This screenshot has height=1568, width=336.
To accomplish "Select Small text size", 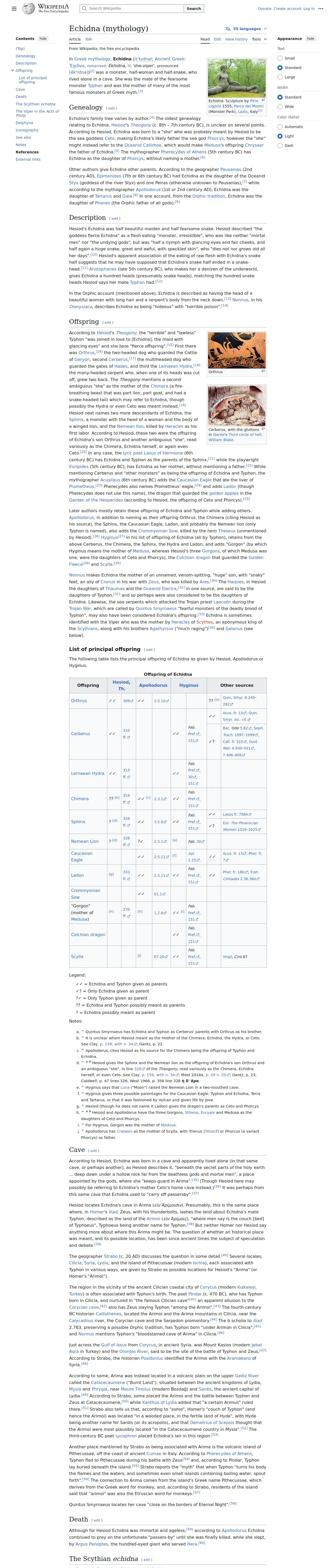I will pos(280,59).
